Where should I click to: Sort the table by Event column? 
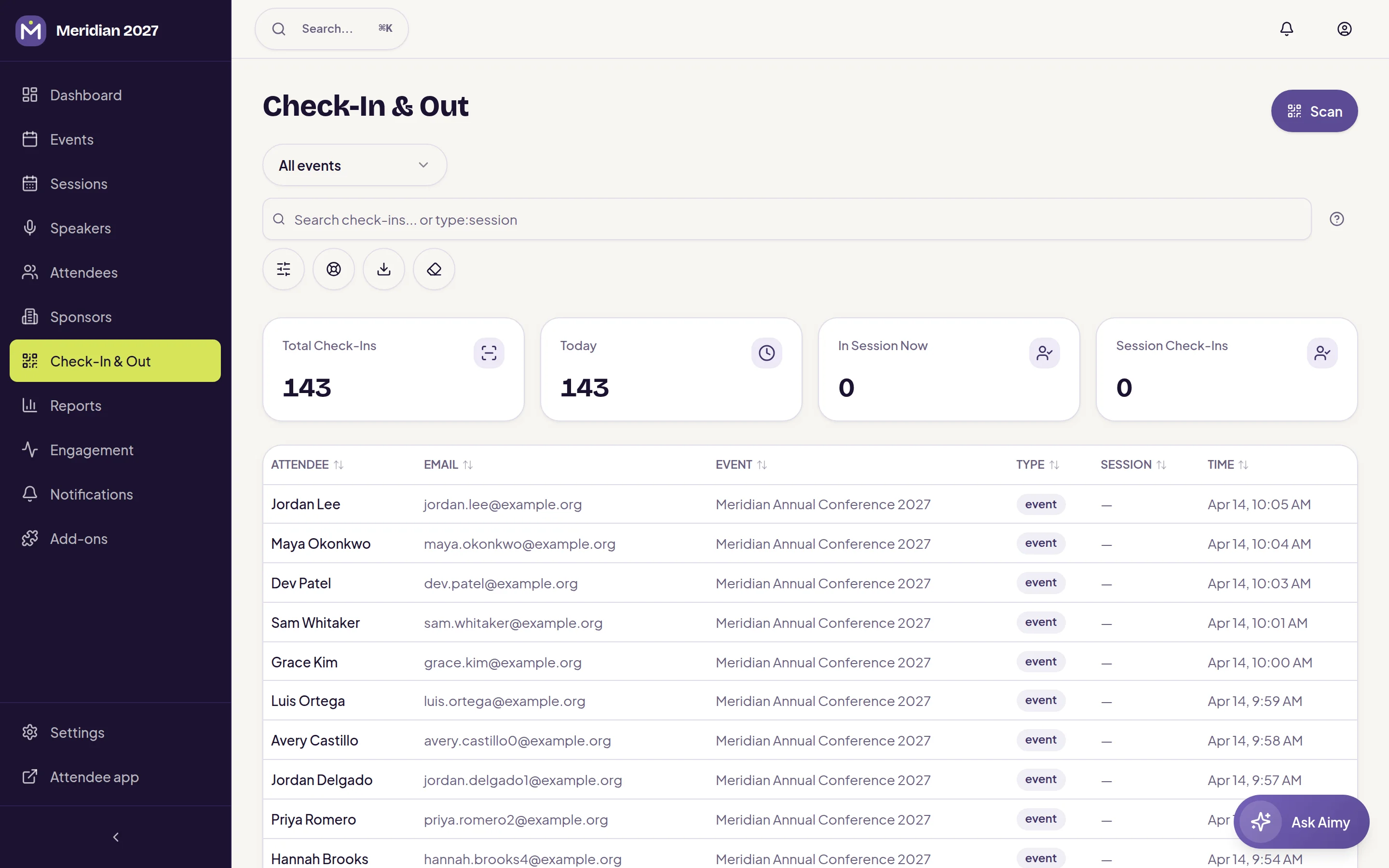pos(741,464)
